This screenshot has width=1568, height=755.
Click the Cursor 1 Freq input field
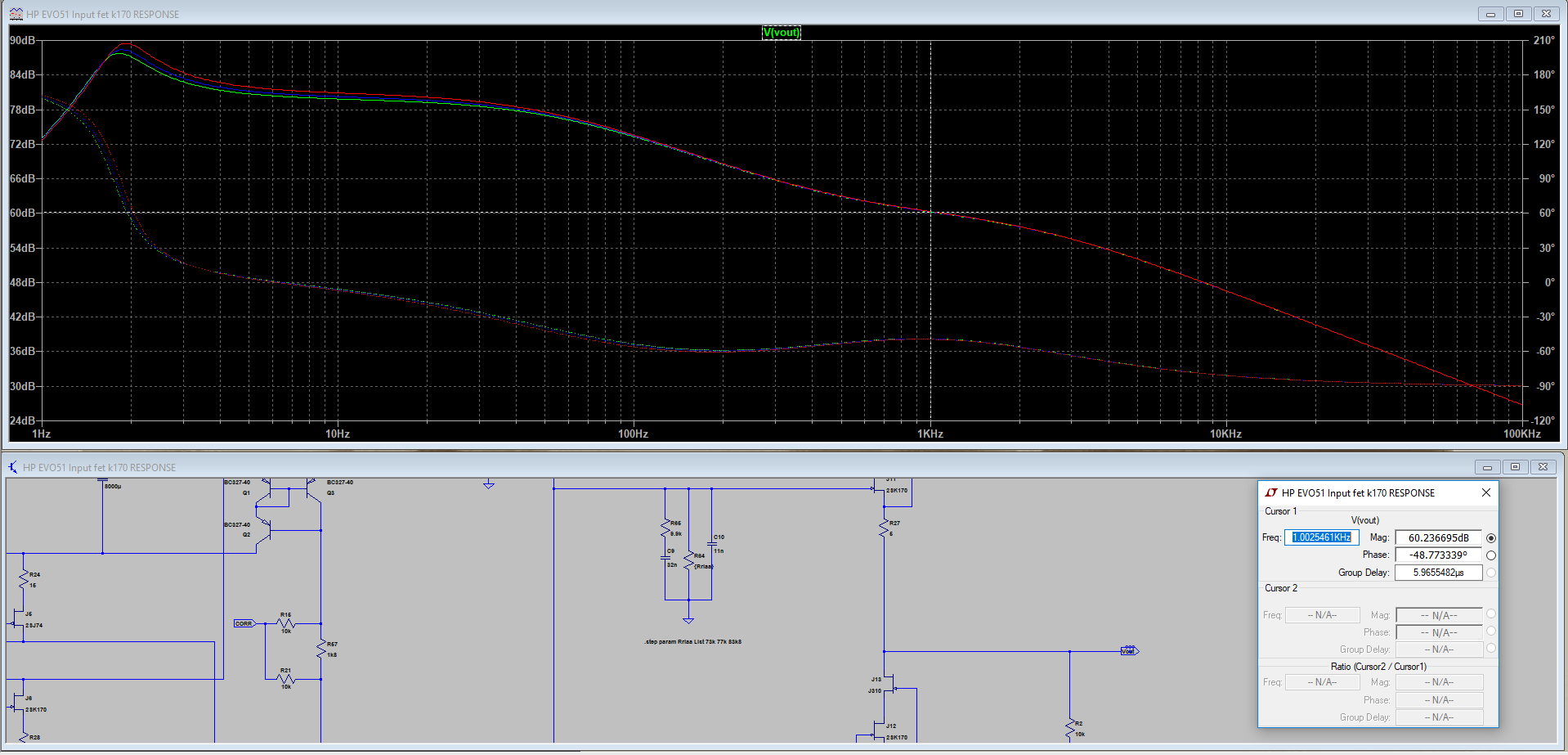tap(1322, 537)
